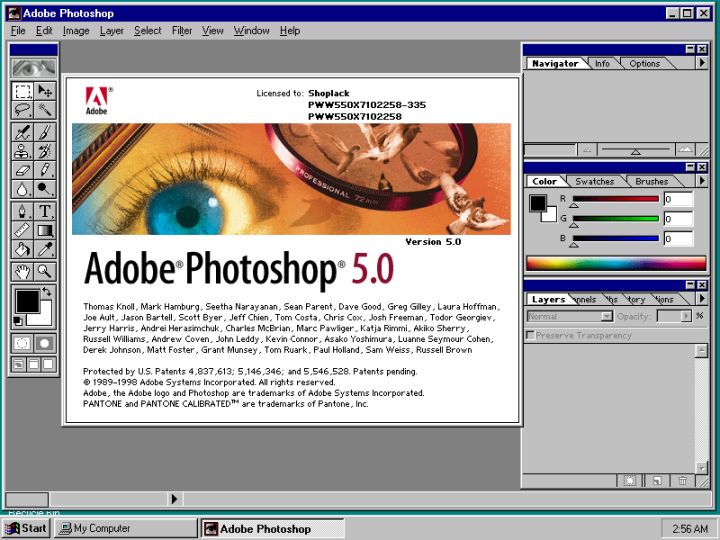
Task: Click the new layer icon in Layers palette
Action: click(657, 481)
